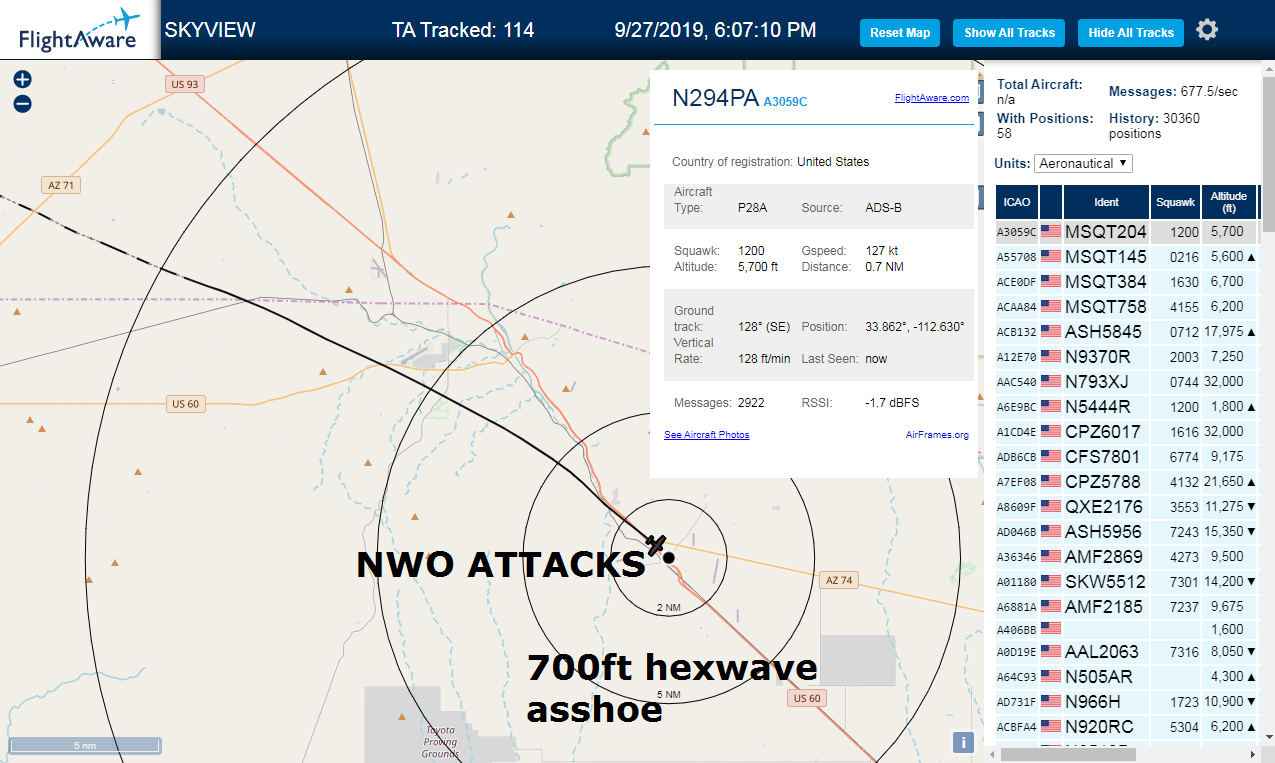Click US flag icon in A406BB row

pos(1051,628)
